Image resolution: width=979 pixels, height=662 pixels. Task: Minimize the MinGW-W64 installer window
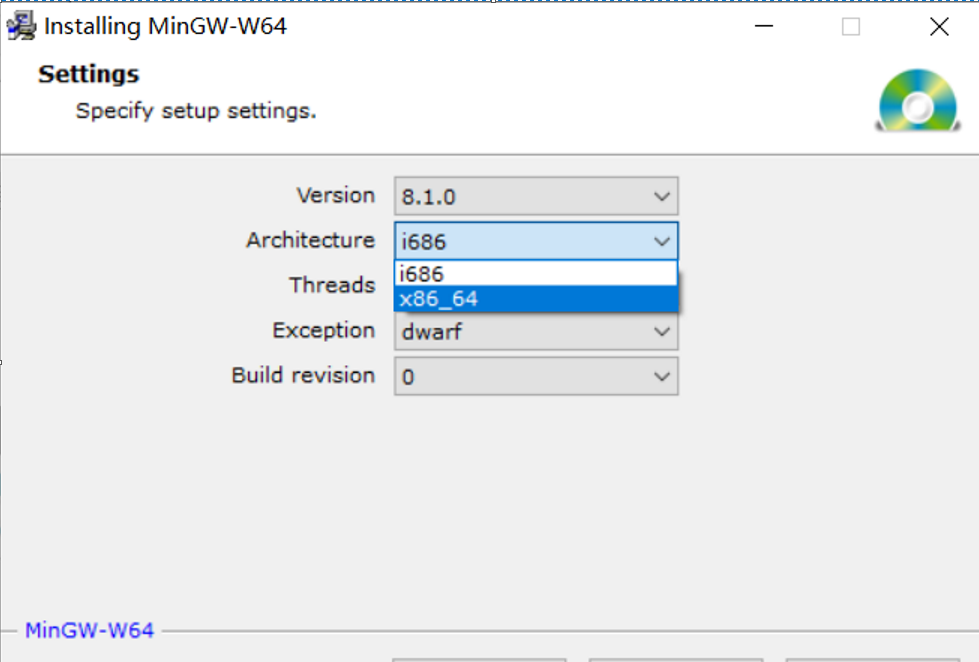click(x=763, y=27)
